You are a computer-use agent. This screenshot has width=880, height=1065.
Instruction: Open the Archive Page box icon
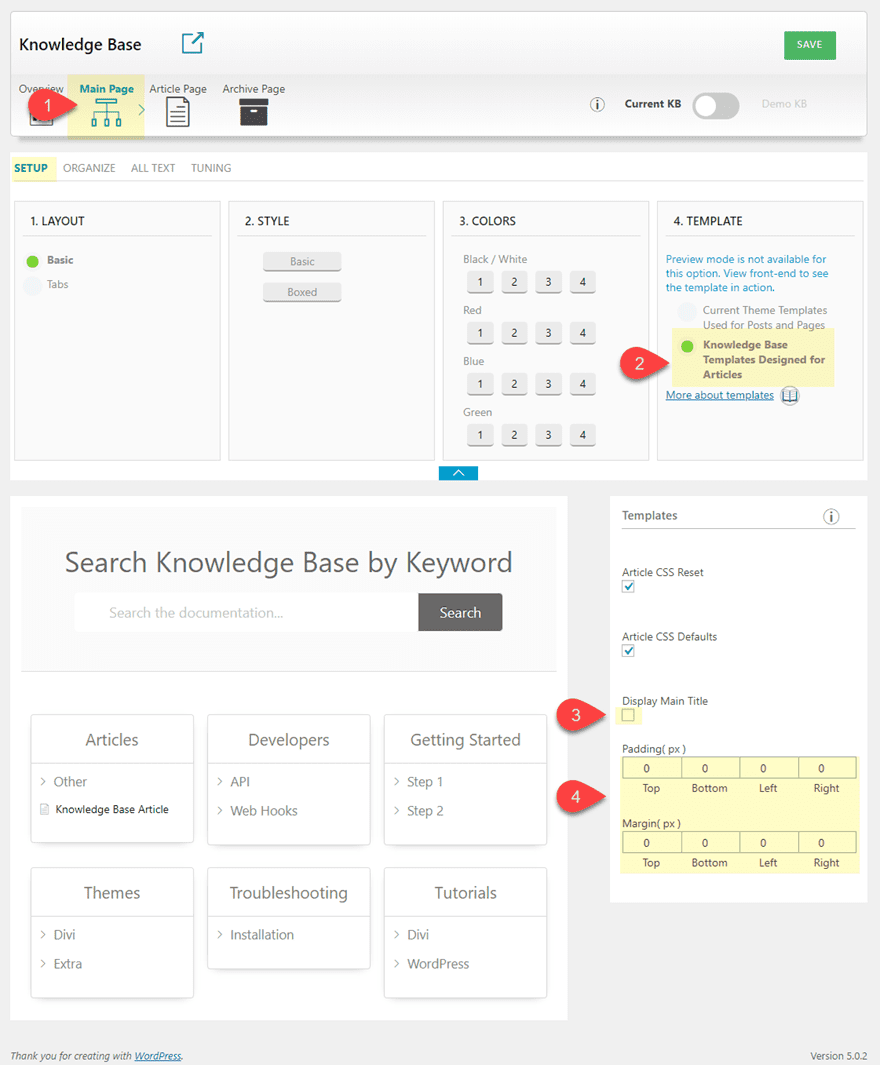253,112
